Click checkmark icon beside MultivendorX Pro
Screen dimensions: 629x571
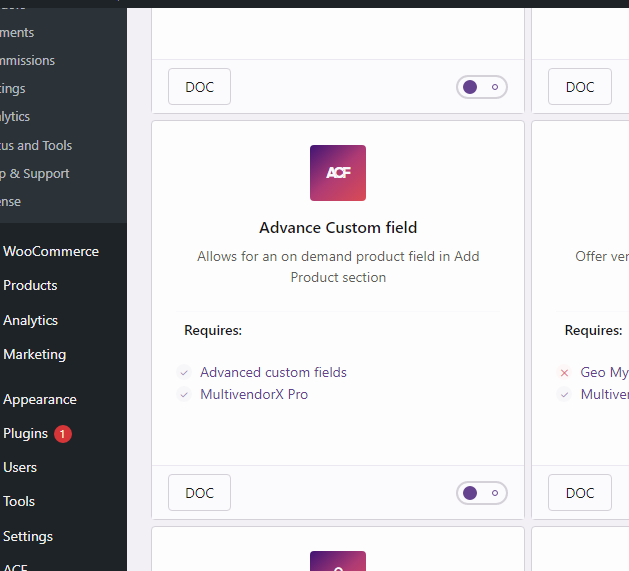(184, 395)
